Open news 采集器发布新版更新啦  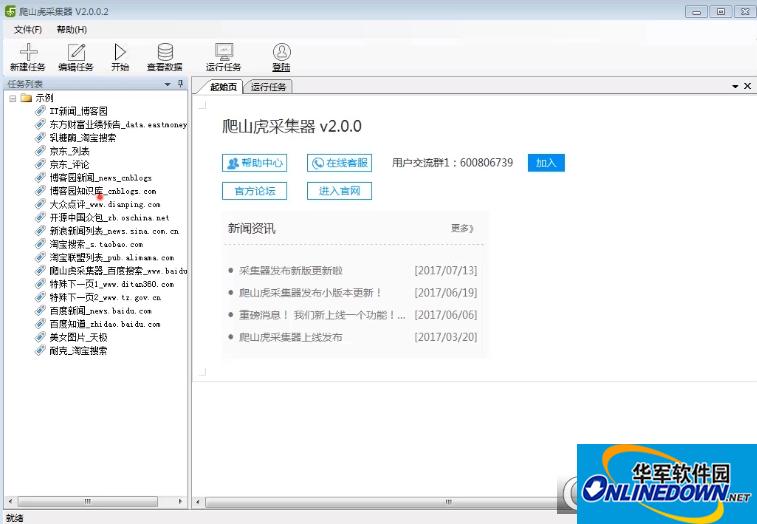pyautogui.click(x=291, y=270)
